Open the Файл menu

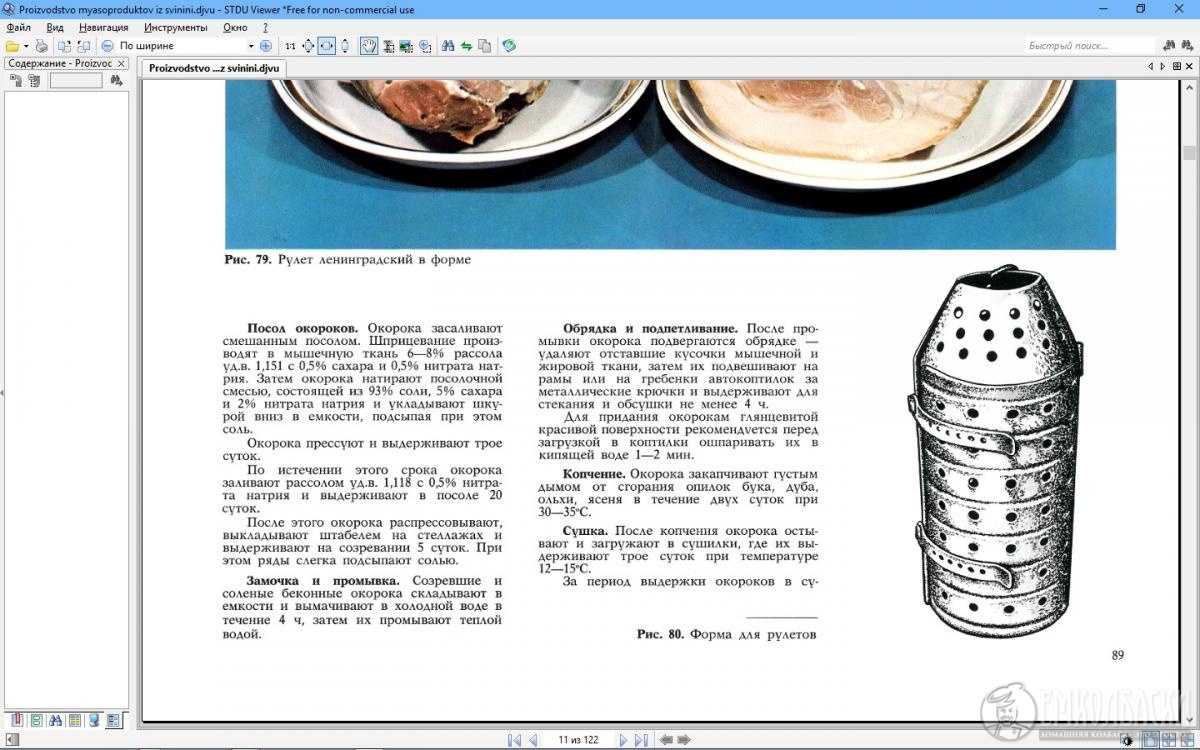coord(18,27)
